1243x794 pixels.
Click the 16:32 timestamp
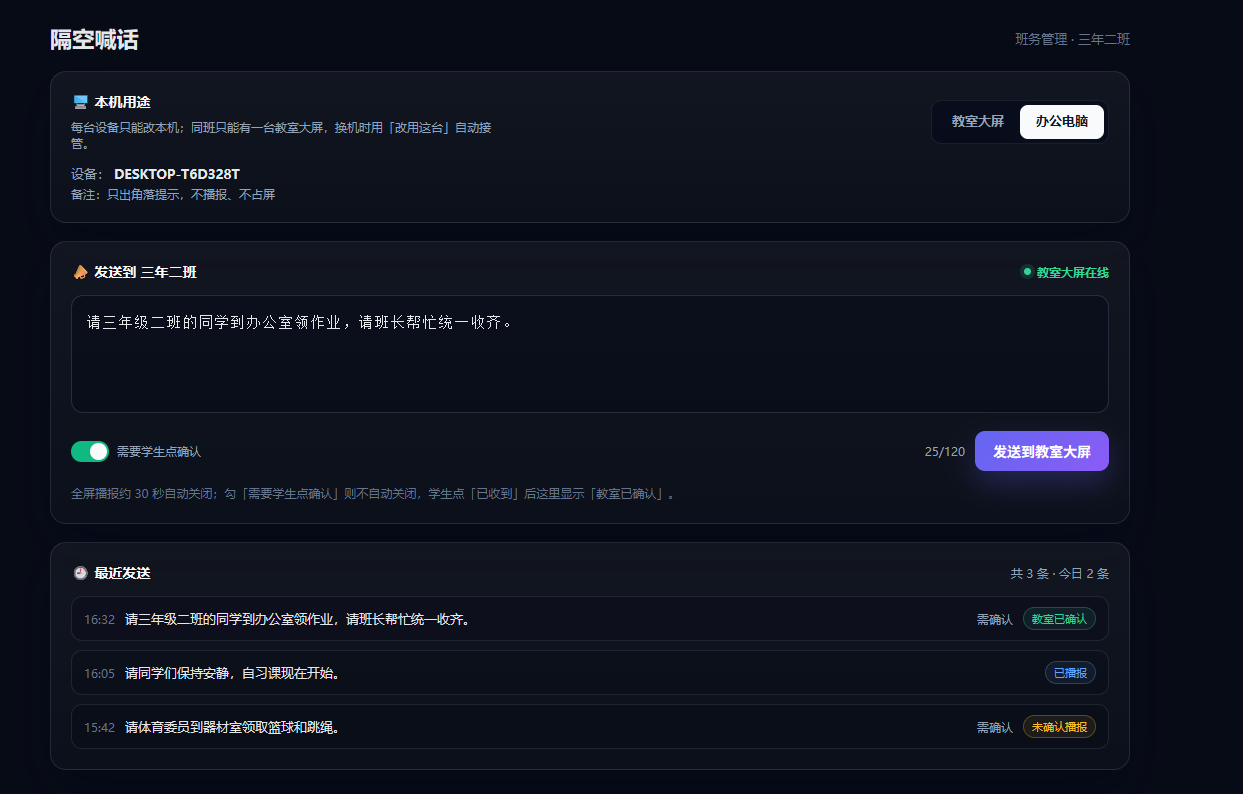pos(99,620)
